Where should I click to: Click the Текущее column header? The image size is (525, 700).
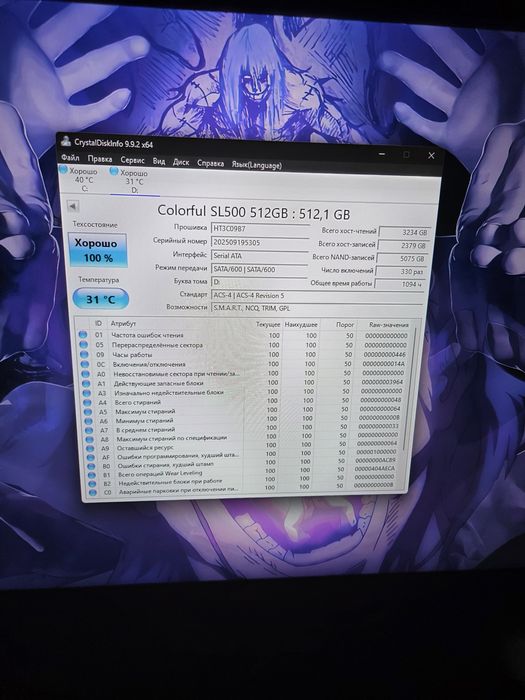267,325
